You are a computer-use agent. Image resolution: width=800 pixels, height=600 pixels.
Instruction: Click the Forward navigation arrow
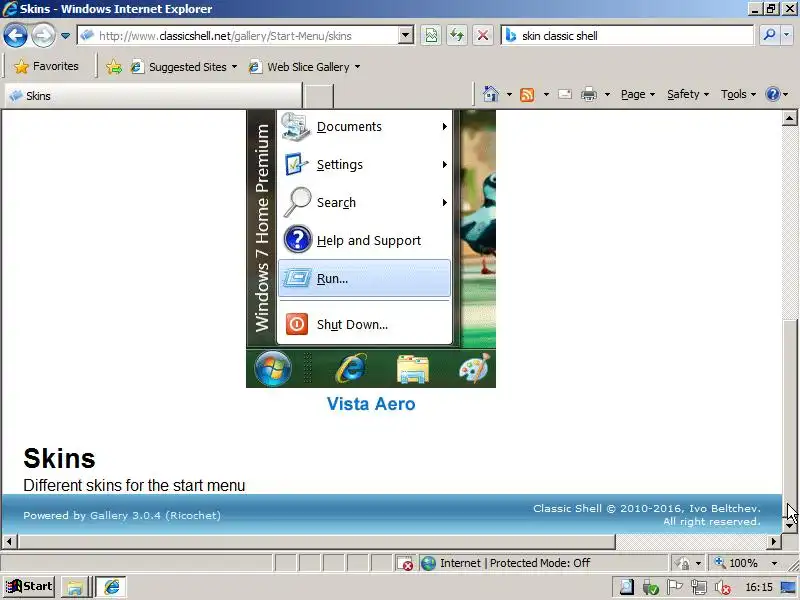43,36
